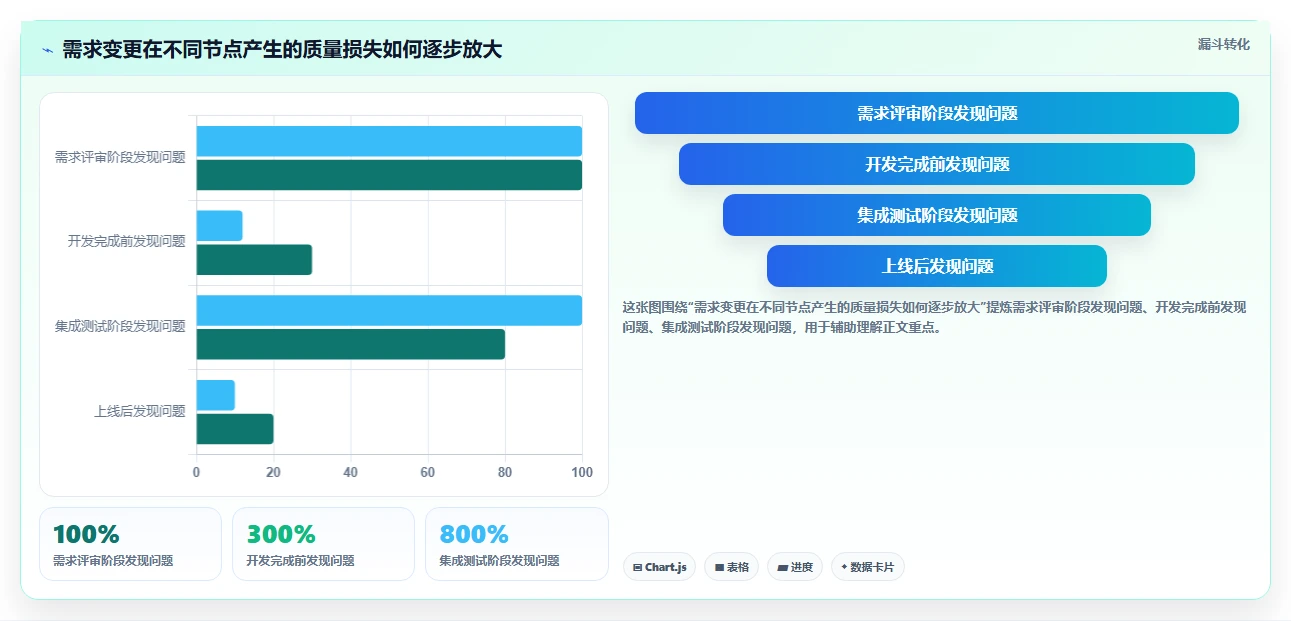This screenshot has width=1291, height=621.
Task: Click the funnel stage 上线后发现问题
Action: point(937,266)
